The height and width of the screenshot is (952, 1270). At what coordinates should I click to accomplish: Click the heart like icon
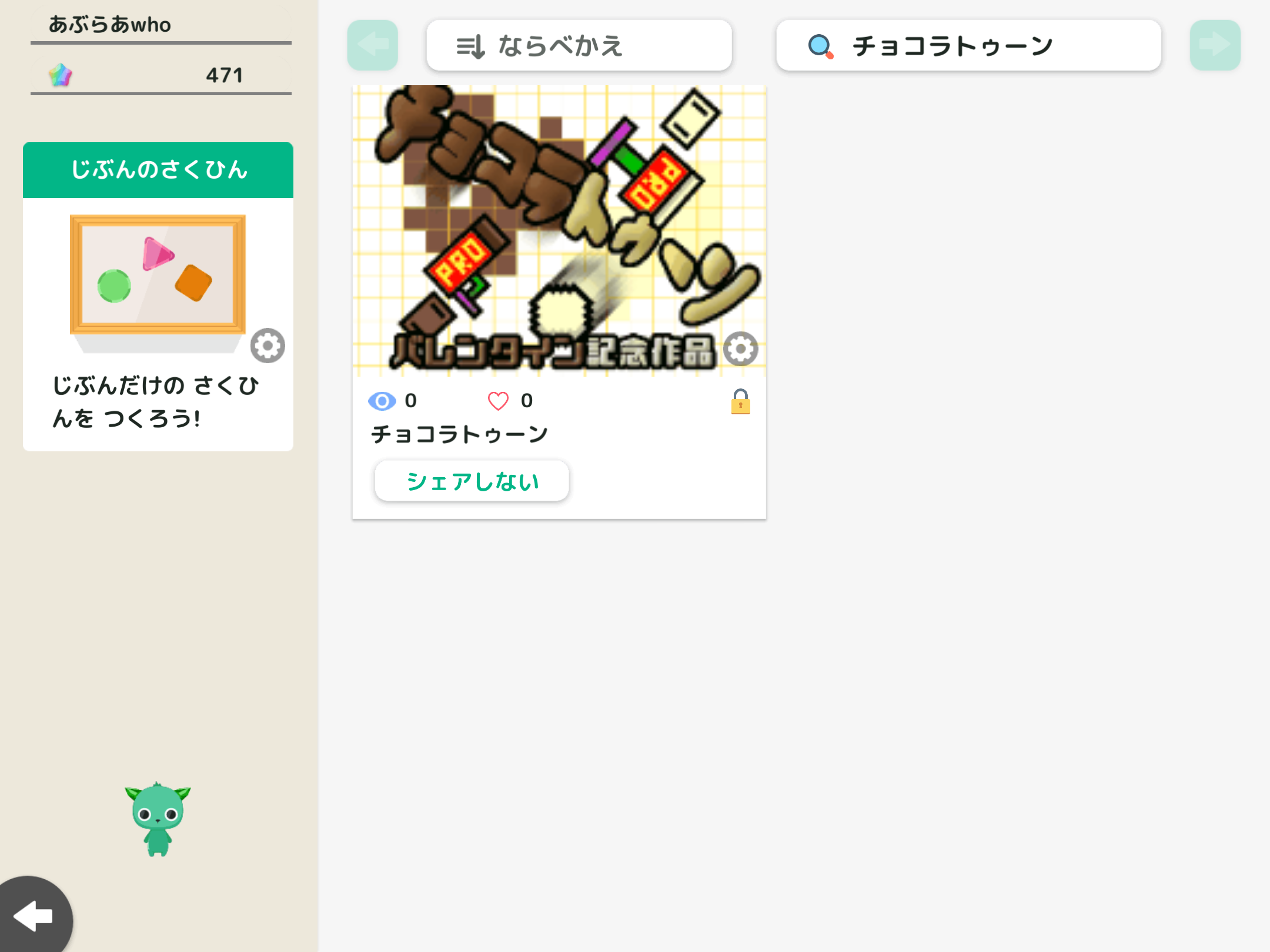498,401
